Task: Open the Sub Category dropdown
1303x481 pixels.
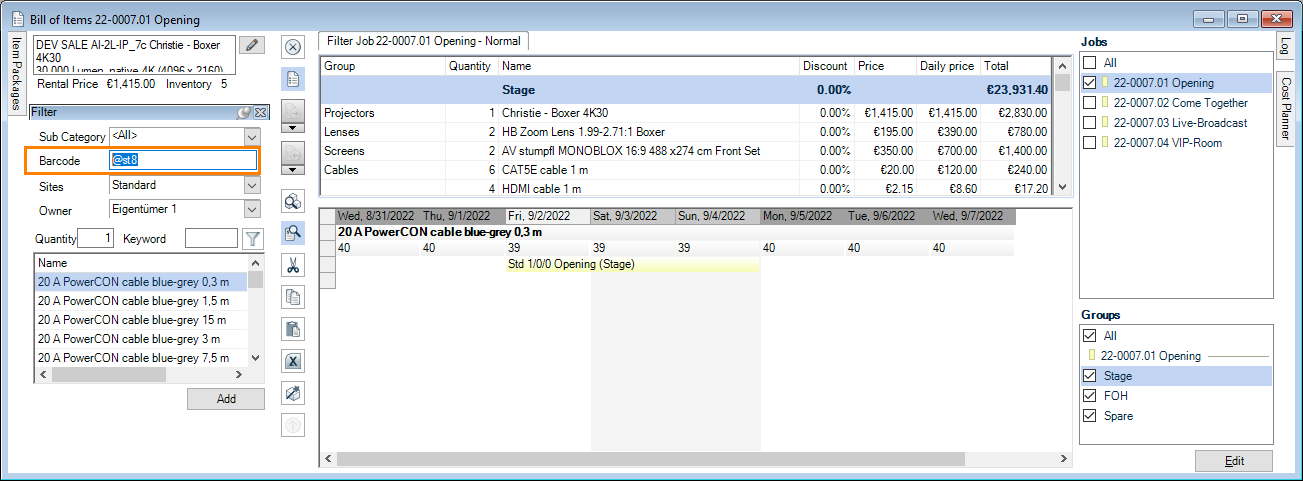Action: (252, 137)
